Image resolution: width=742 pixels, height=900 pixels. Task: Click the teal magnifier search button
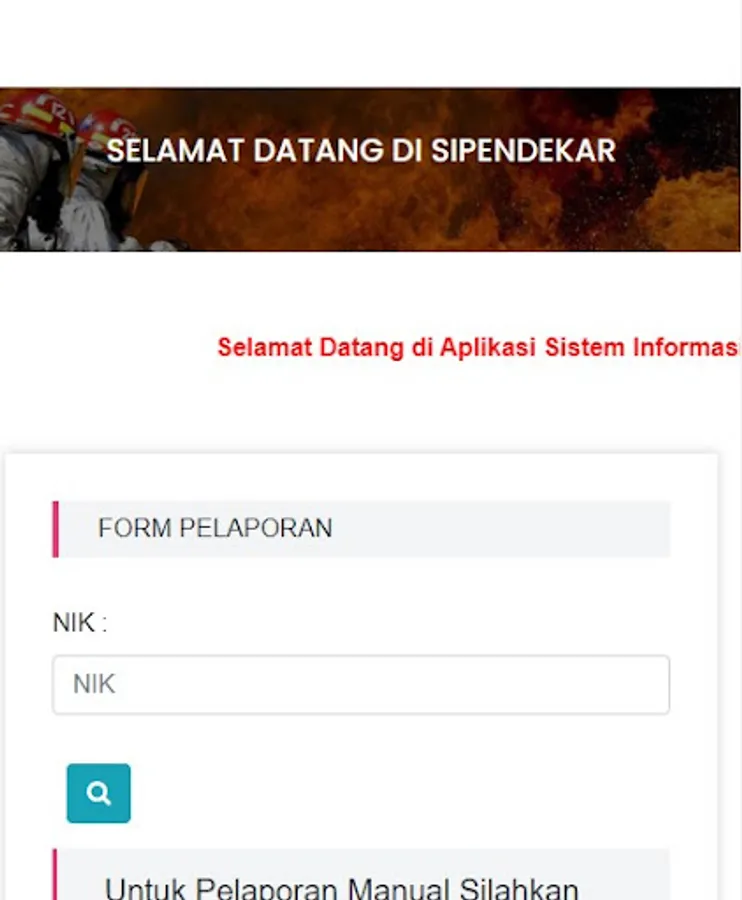click(98, 793)
